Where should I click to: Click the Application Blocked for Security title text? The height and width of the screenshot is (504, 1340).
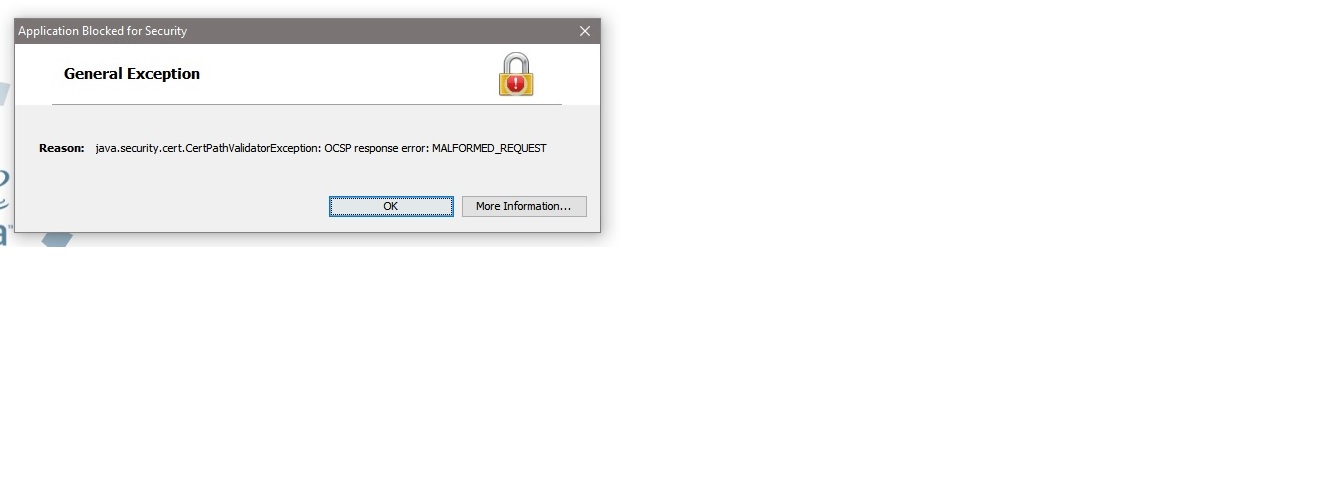pos(103,31)
